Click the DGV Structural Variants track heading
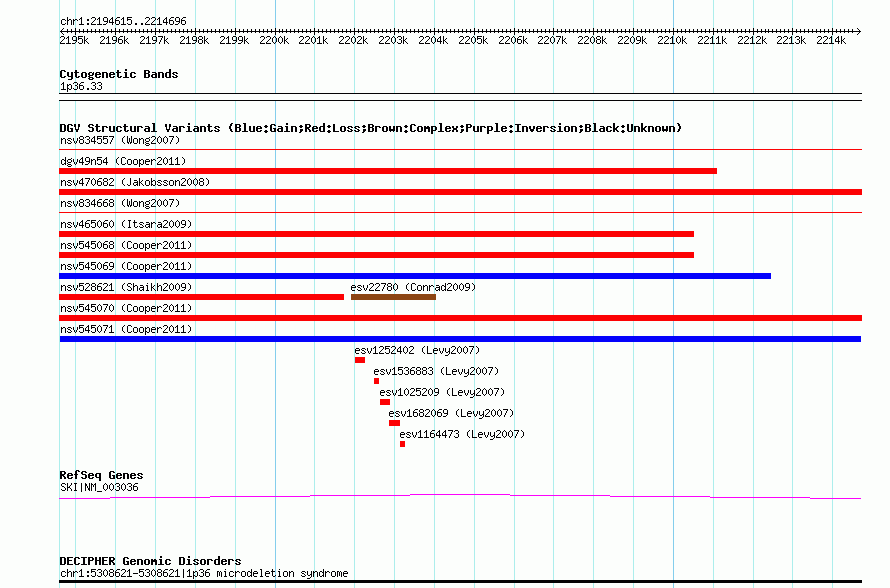Screen dimensions: 890x588 pos(371,128)
